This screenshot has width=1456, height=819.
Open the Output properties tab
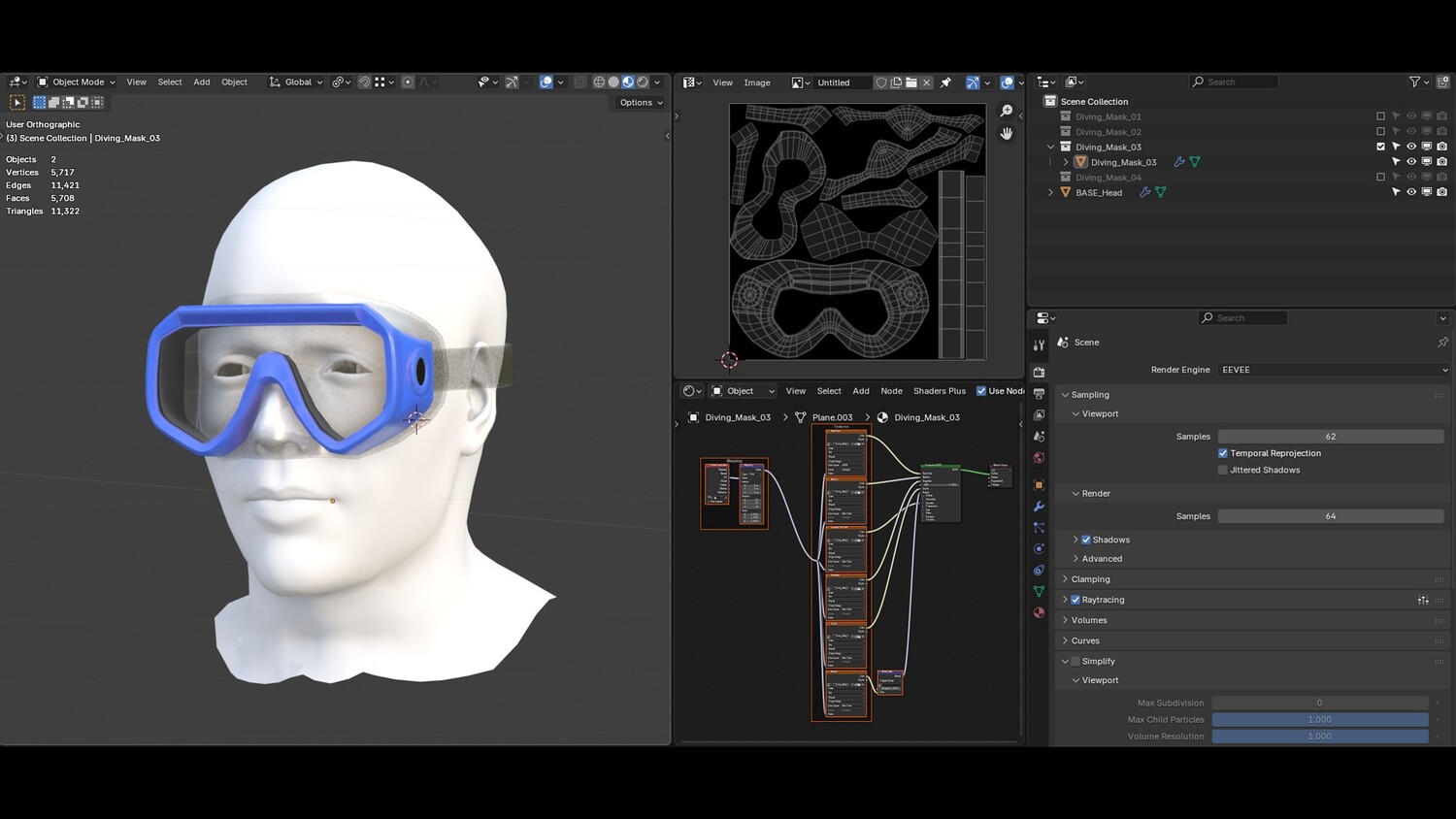tap(1039, 394)
